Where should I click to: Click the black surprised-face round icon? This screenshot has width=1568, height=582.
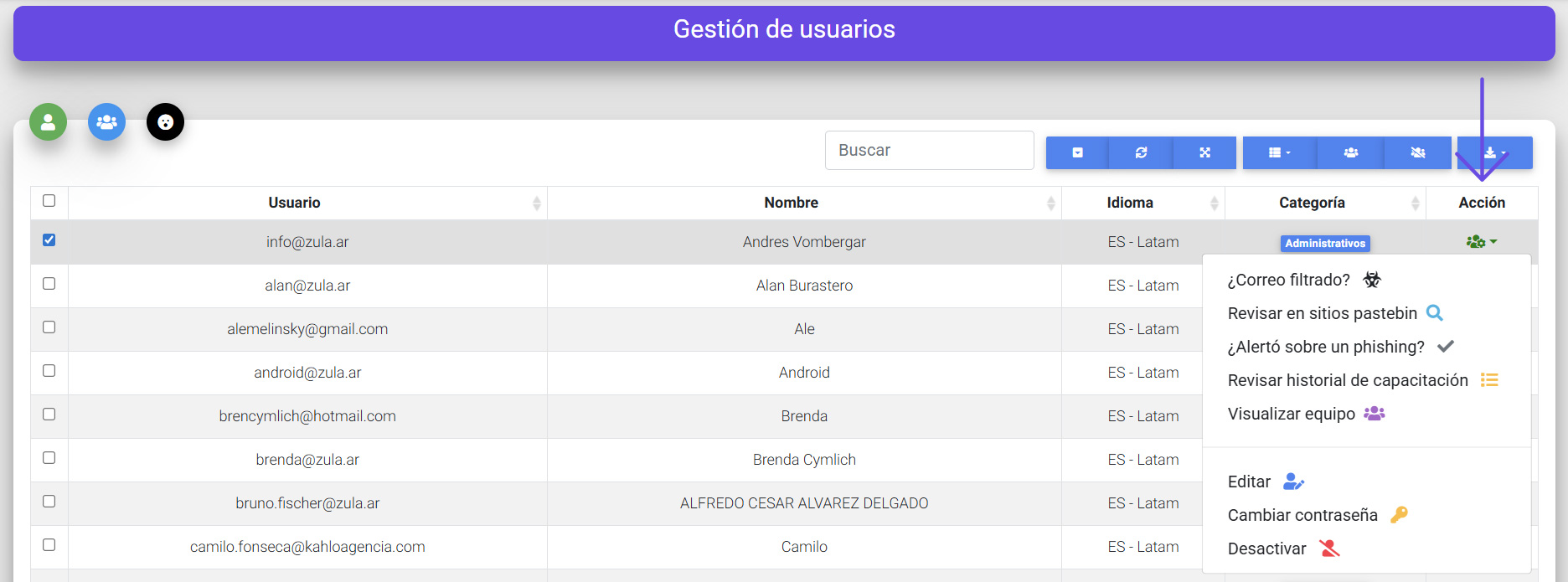(x=165, y=122)
